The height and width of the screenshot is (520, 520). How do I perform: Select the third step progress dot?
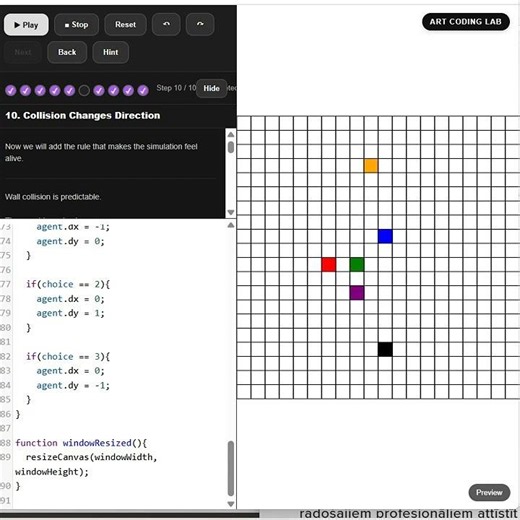[40, 90]
